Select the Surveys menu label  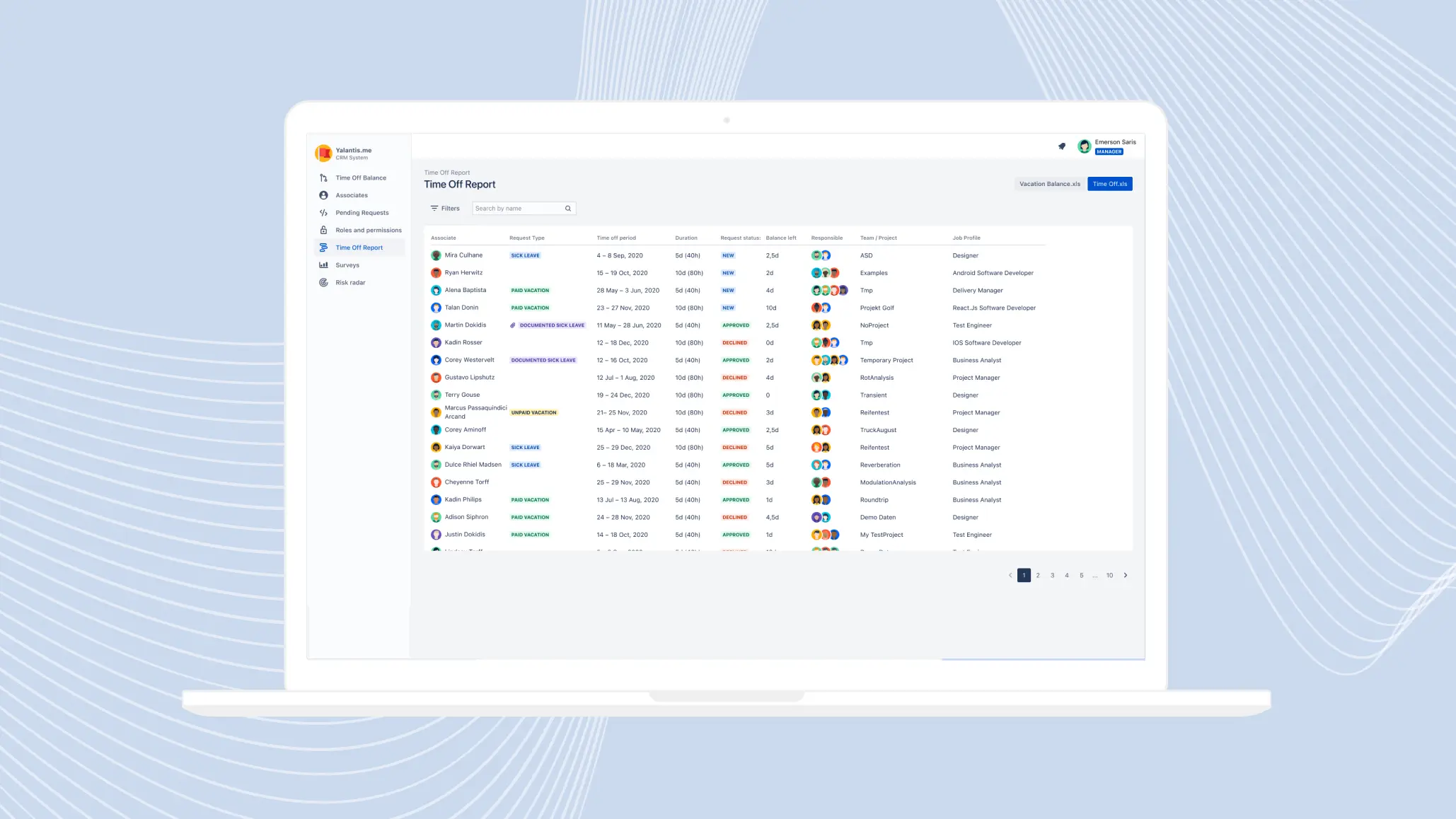(347, 265)
